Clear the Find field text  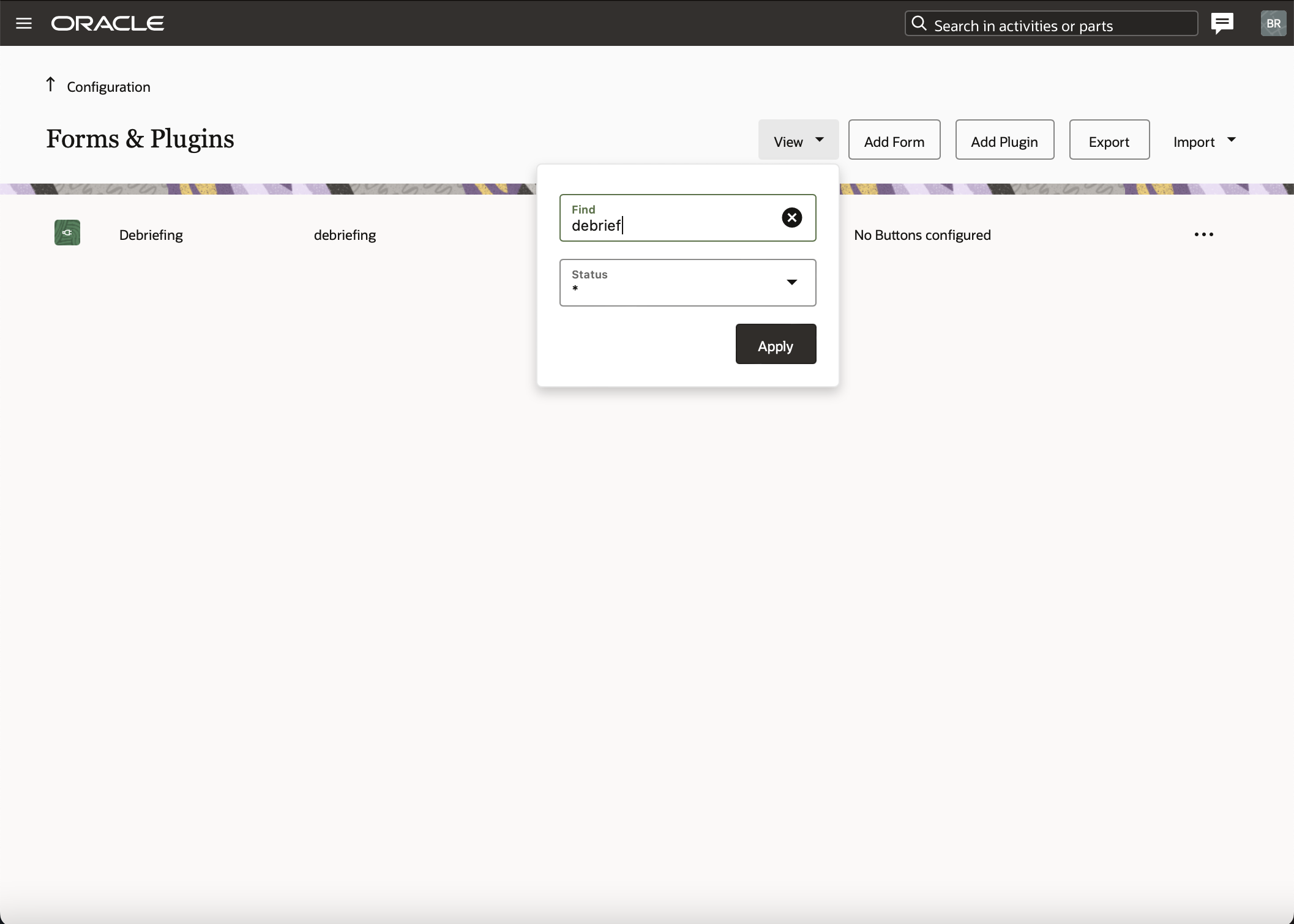point(791,218)
